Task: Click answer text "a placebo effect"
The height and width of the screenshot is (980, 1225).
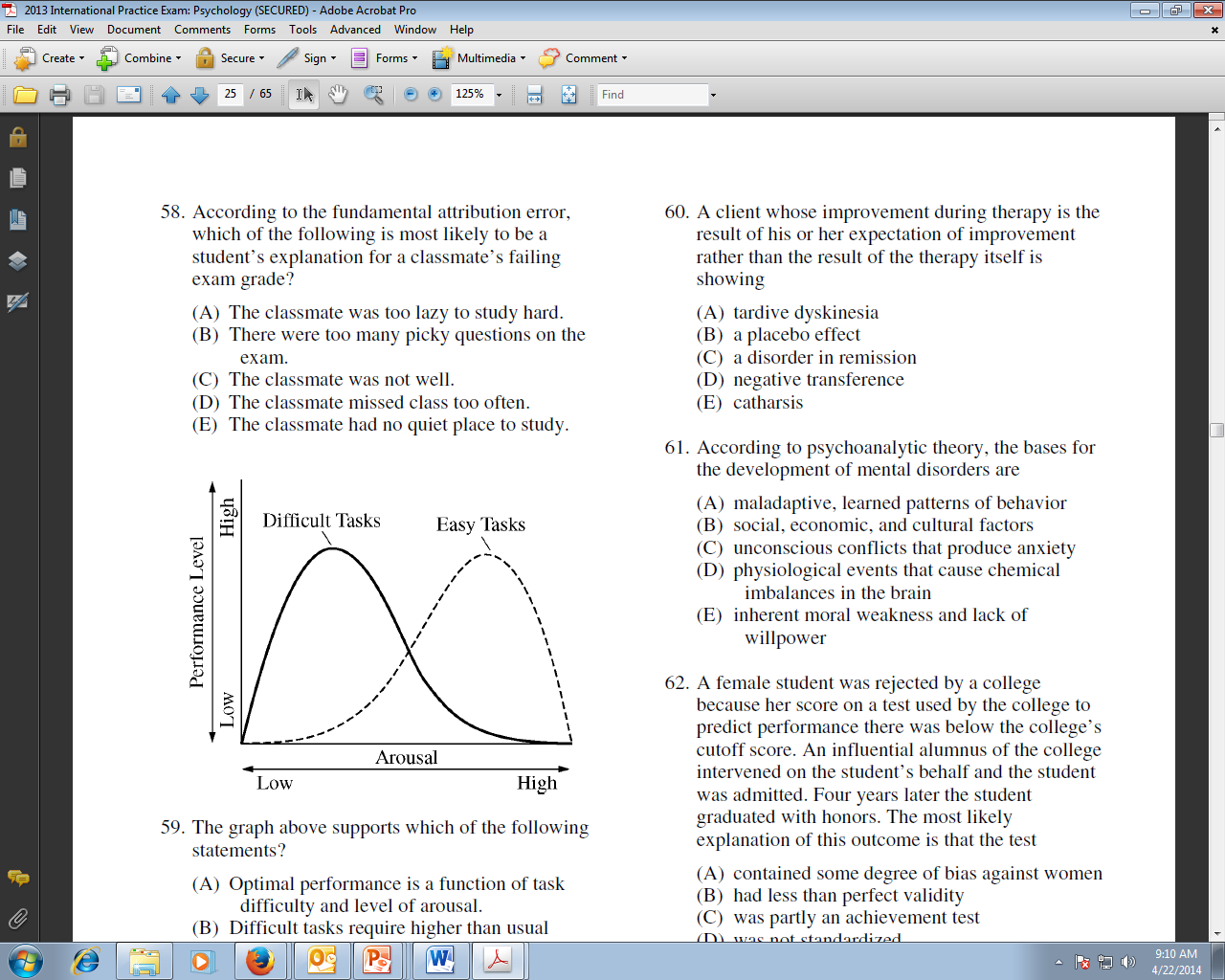Action: 796,335
